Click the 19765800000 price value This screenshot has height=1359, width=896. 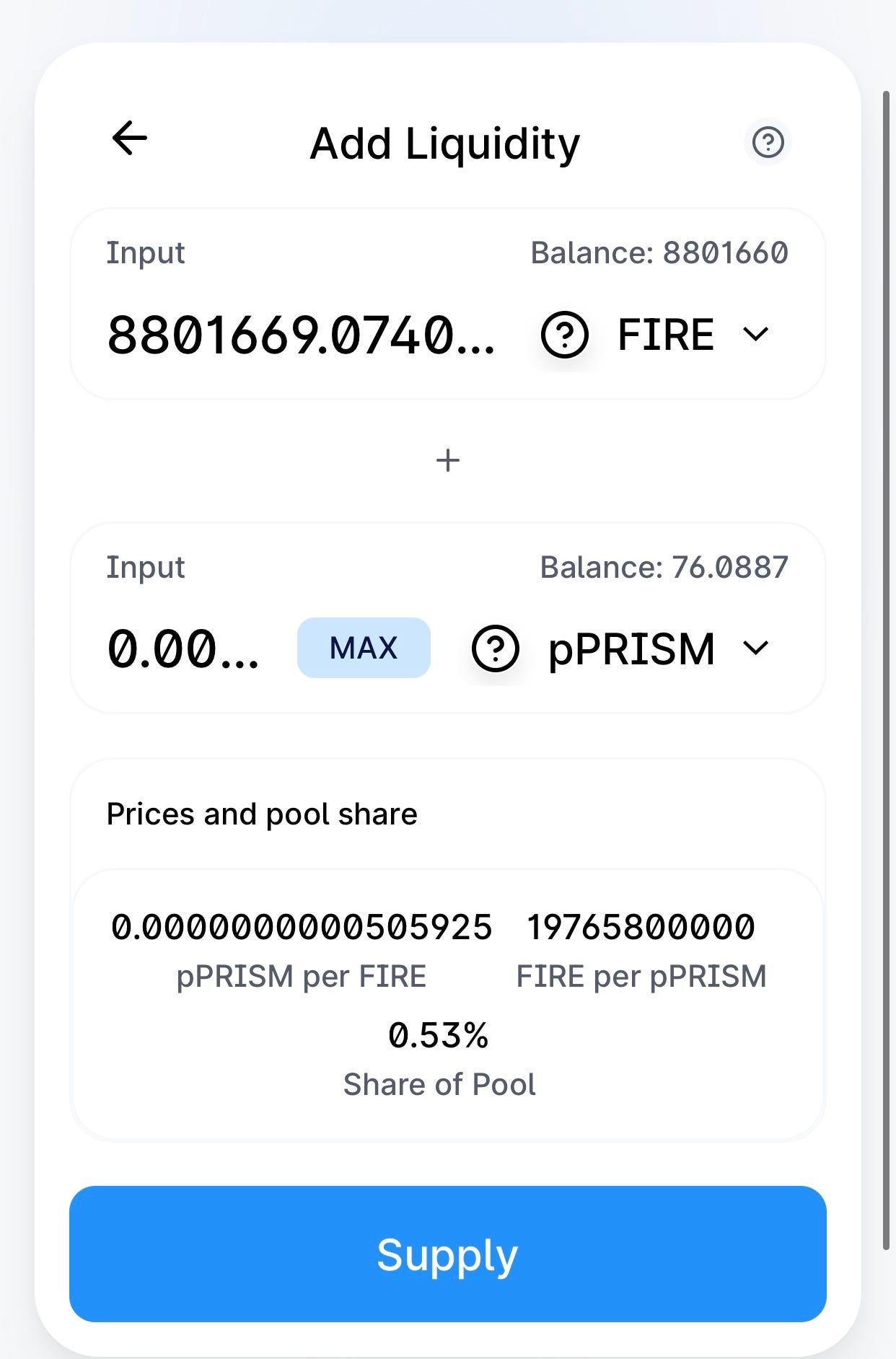tap(641, 927)
